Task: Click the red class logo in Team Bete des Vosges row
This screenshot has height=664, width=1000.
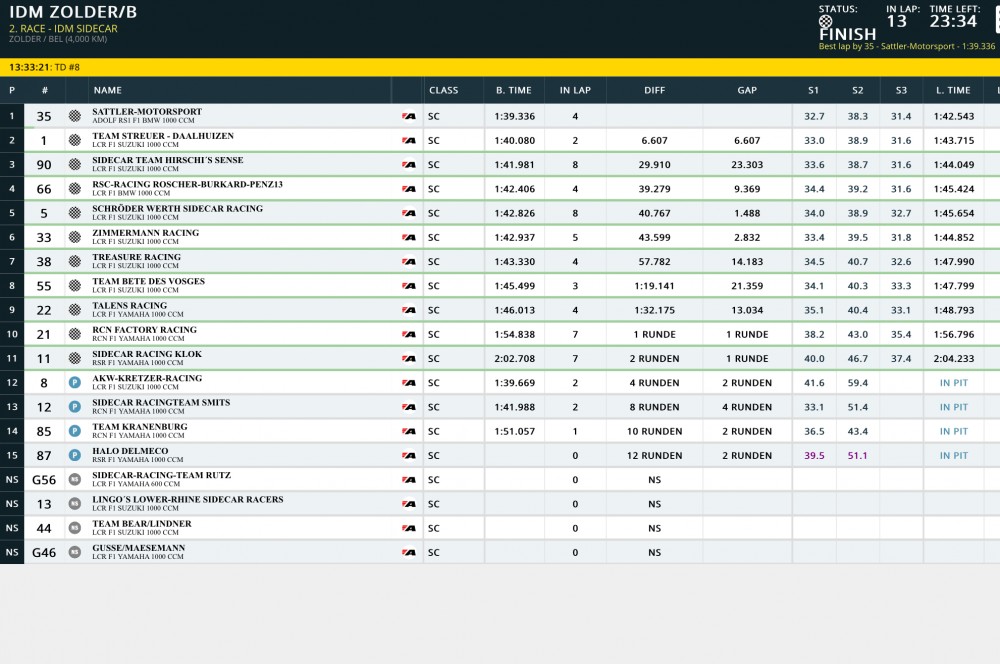Action: click(409, 286)
